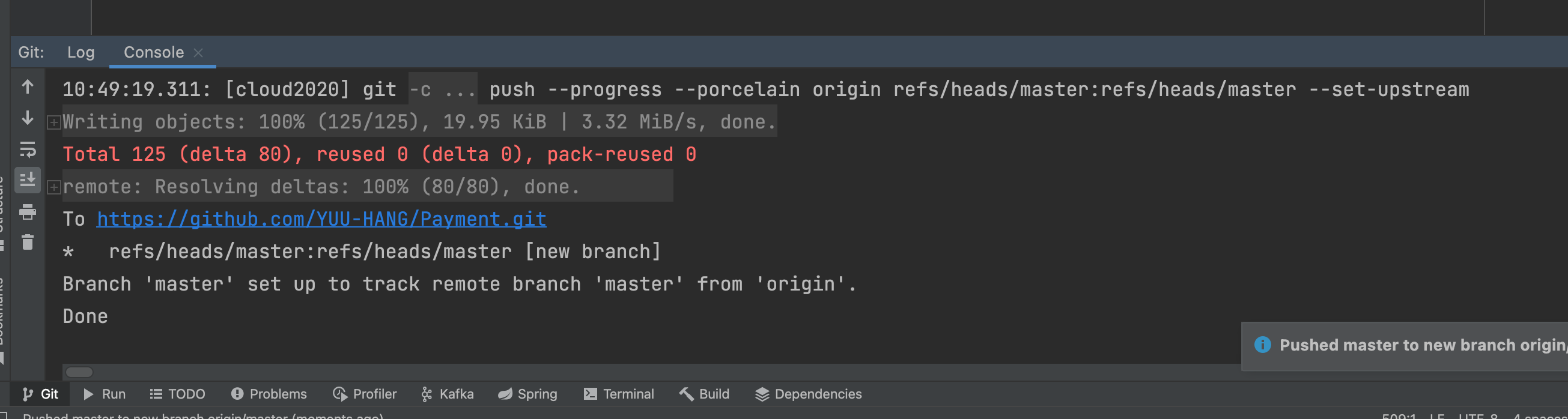Open the Kafka tool window
This screenshot has width=1568, height=419.
point(448,394)
